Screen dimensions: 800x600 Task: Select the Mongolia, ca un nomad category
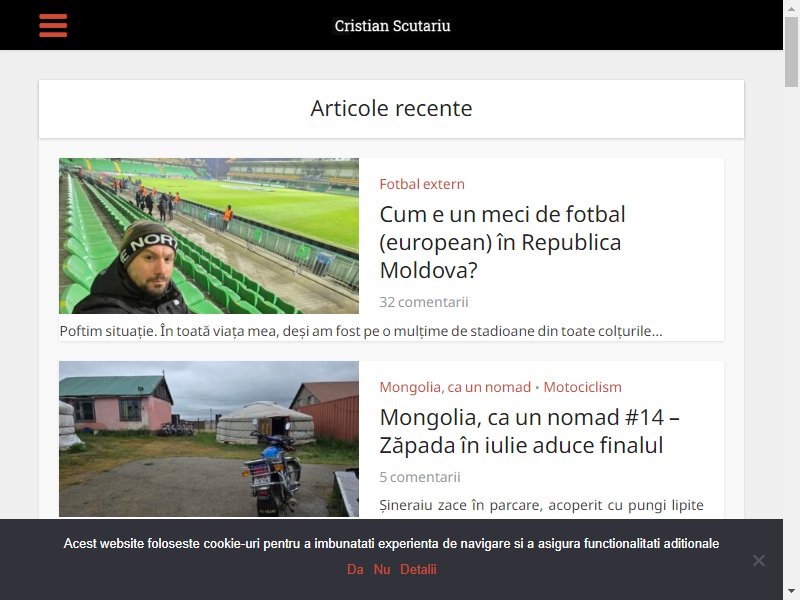pos(455,387)
